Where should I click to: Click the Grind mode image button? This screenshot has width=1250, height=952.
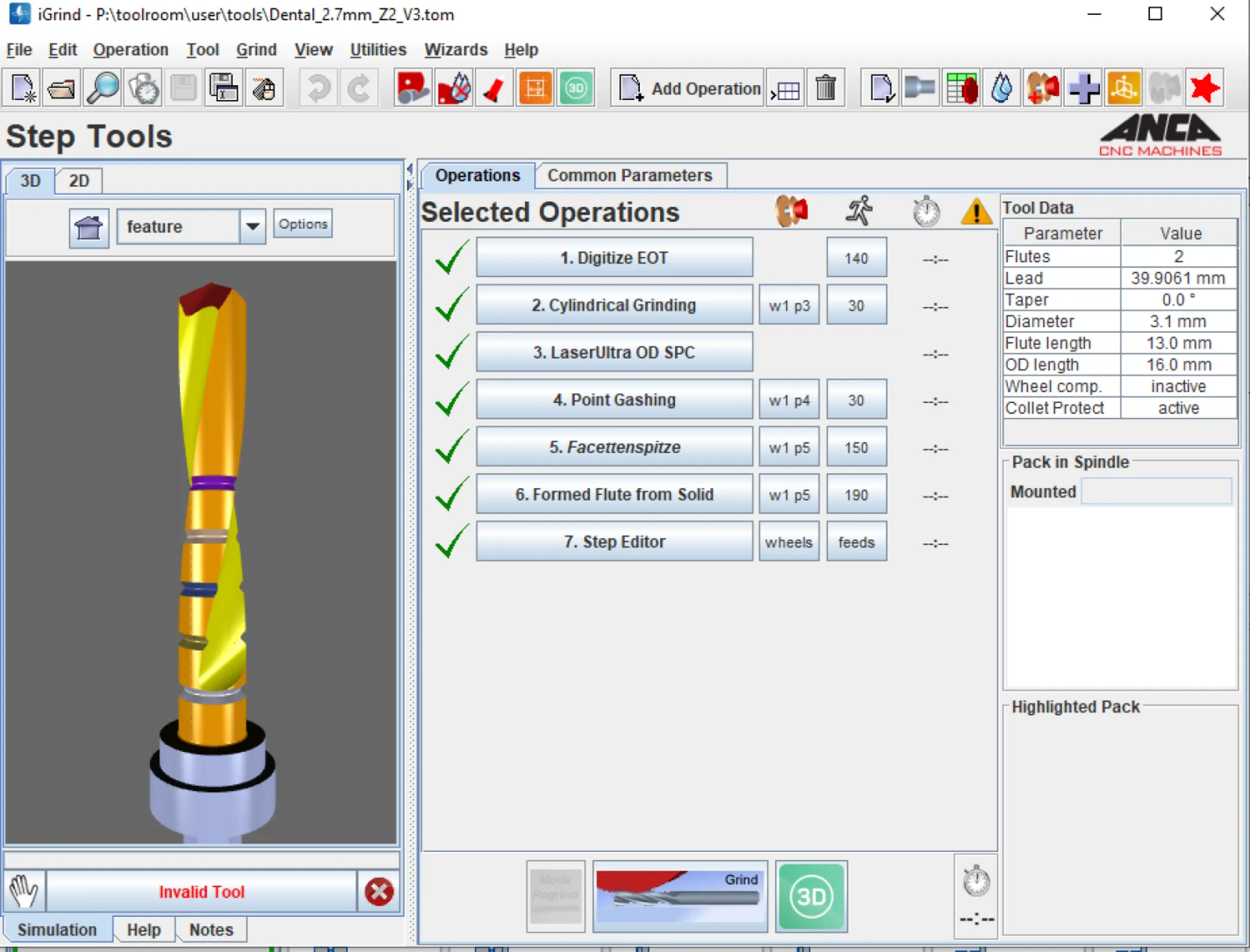[680, 896]
